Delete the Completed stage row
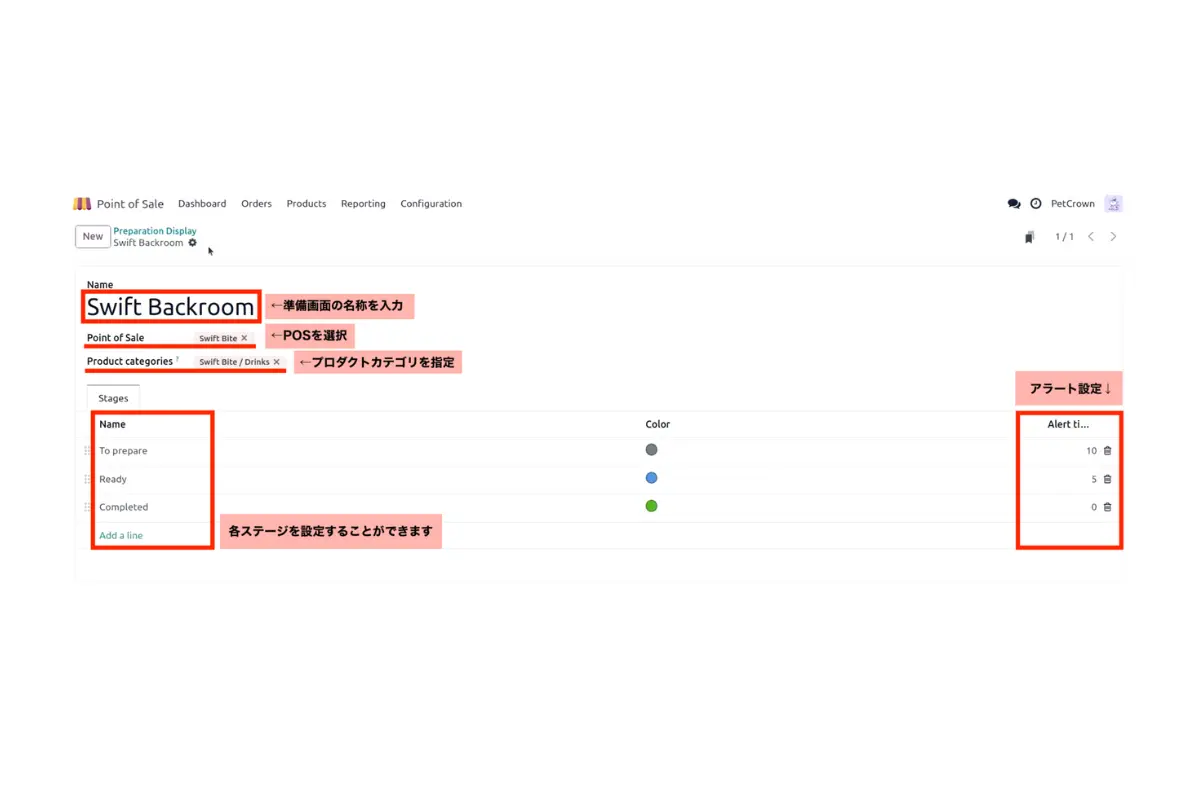The image size is (1200, 800). pos(1107,507)
